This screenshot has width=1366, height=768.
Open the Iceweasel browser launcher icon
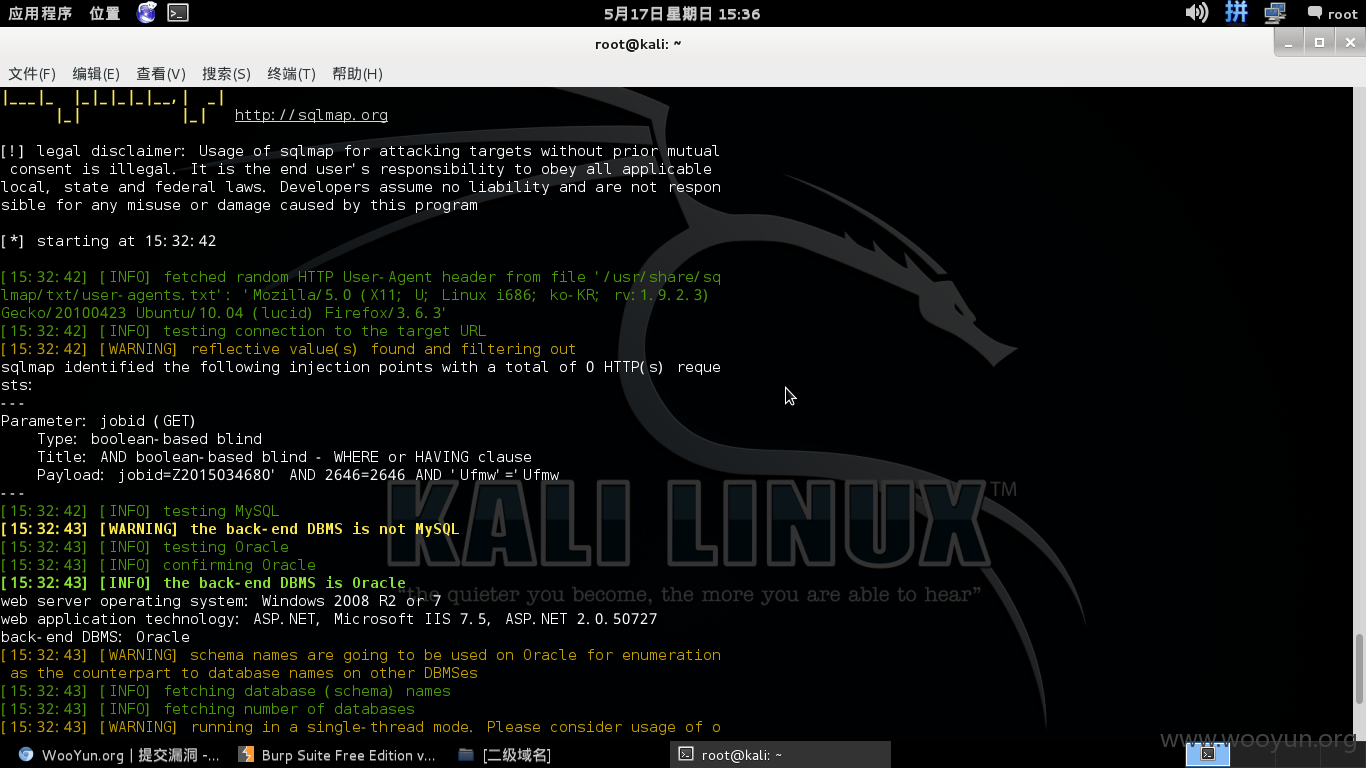[147, 13]
